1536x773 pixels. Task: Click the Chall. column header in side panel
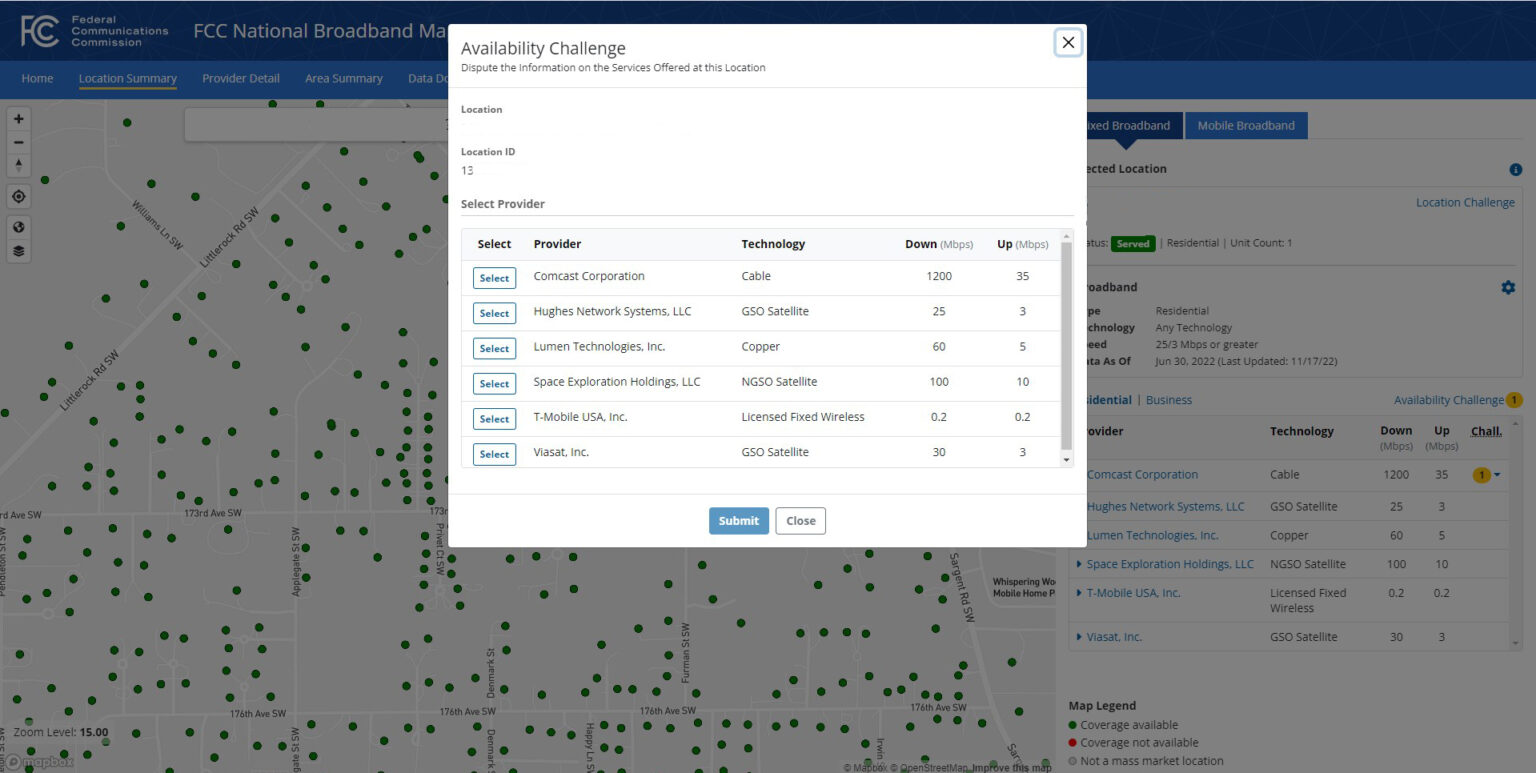point(1486,431)
